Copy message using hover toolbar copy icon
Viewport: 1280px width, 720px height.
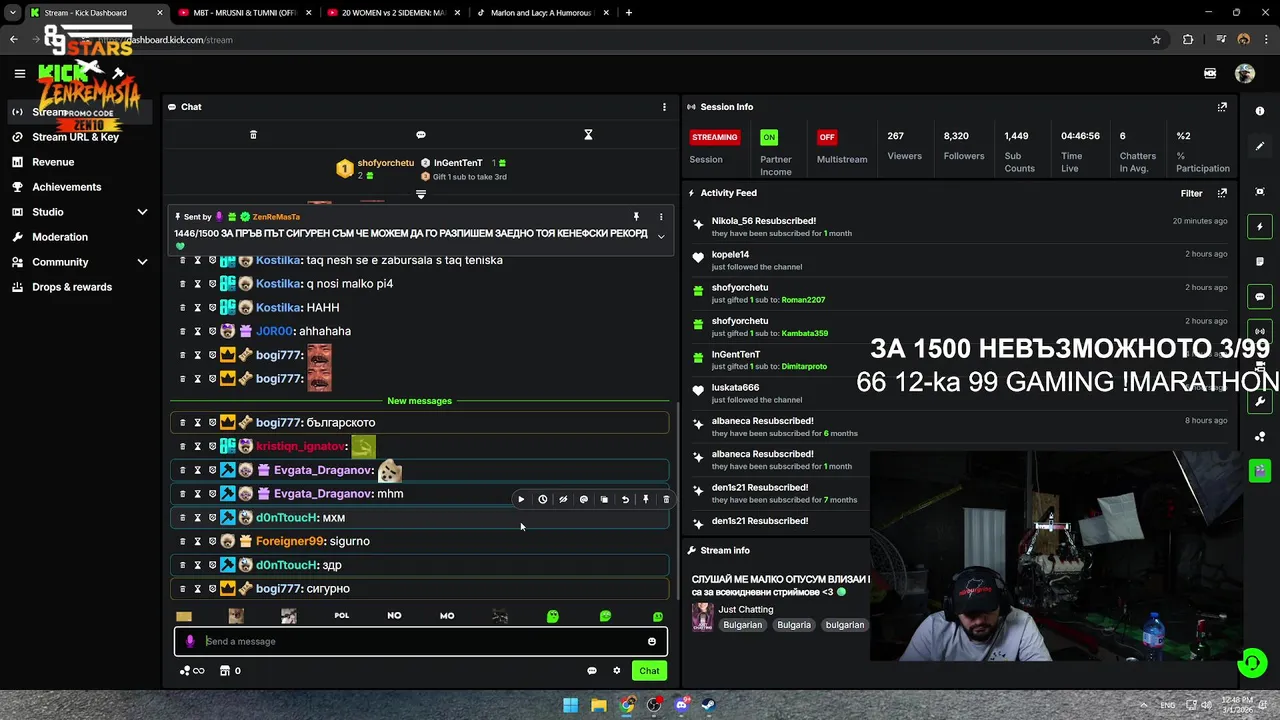tap(604, 499)
